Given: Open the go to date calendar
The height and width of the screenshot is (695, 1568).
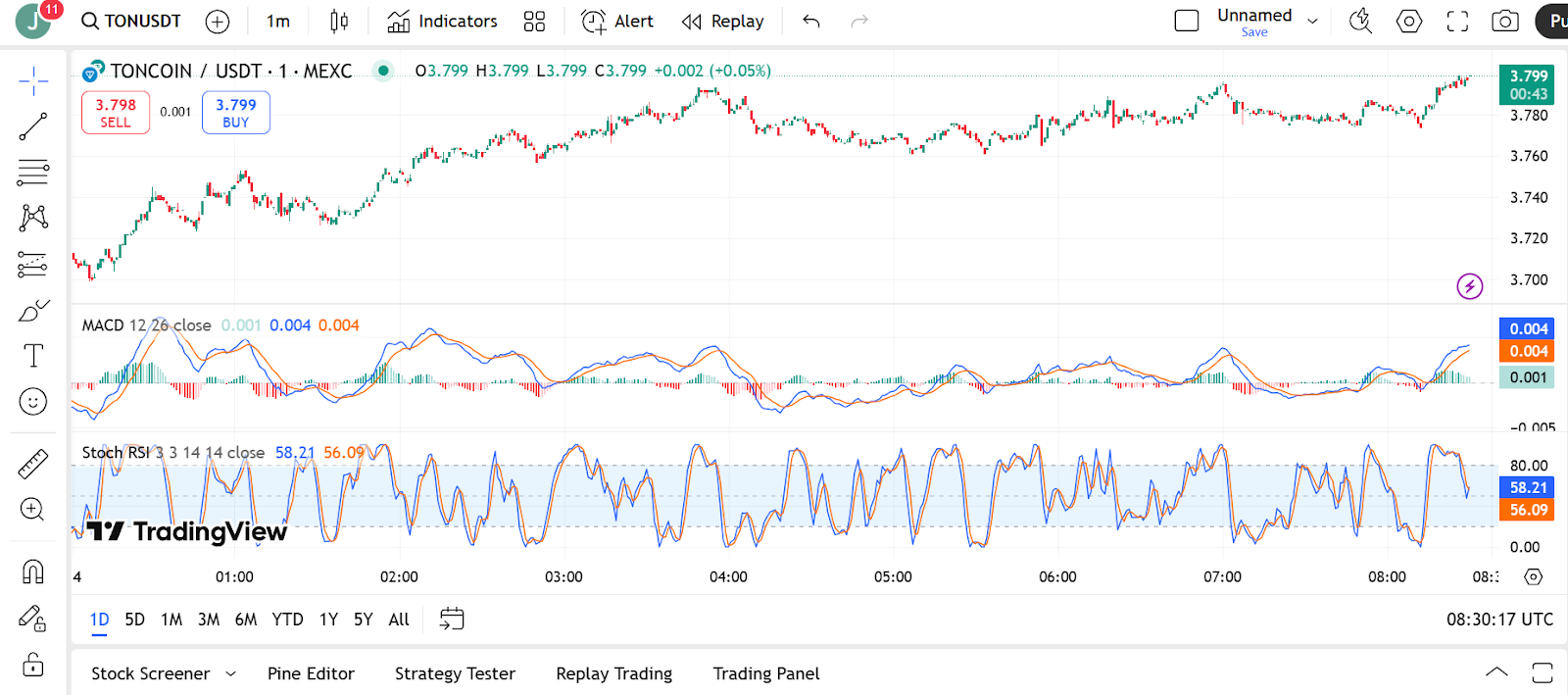Looking at the screenshot, I should 452,619.
